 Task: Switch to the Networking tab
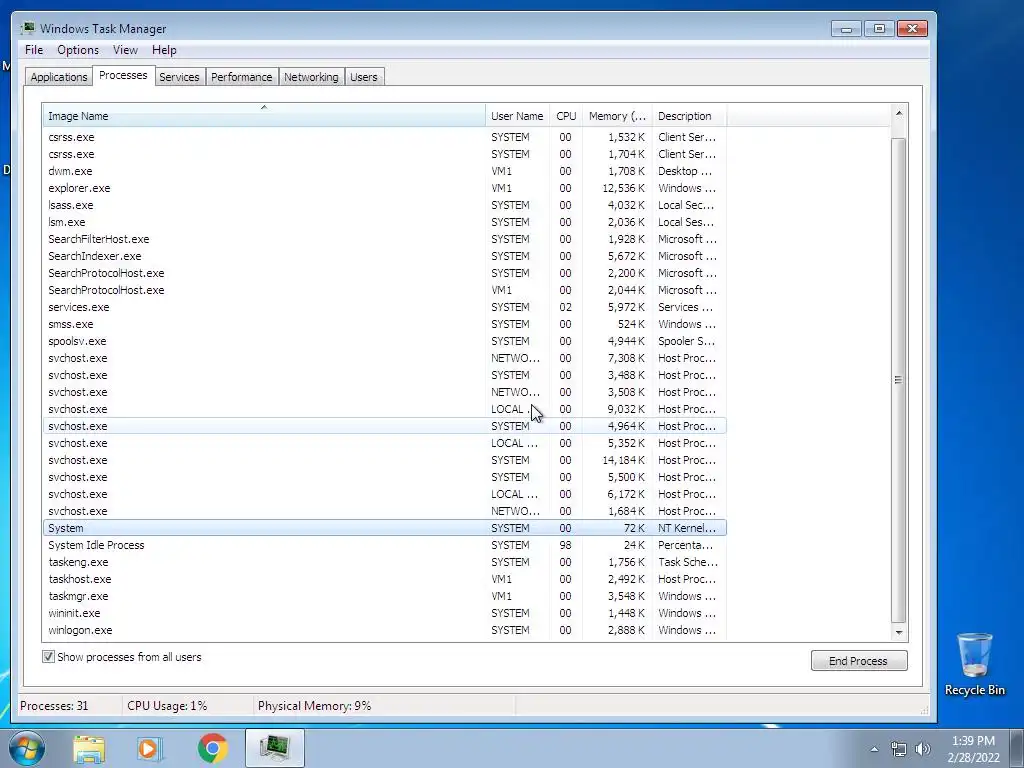pos(311,76)
